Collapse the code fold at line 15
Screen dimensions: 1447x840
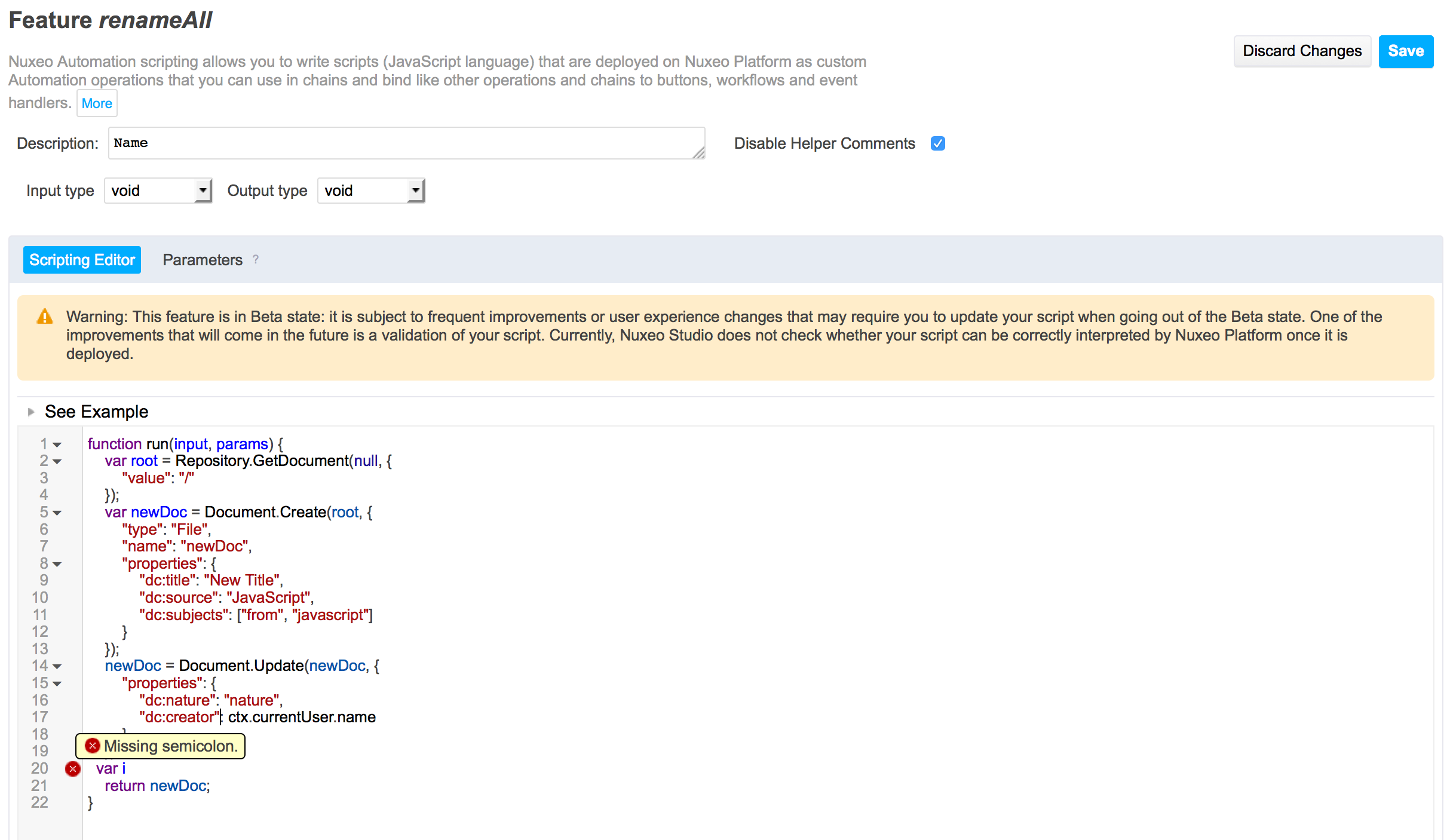pos(57,683)
